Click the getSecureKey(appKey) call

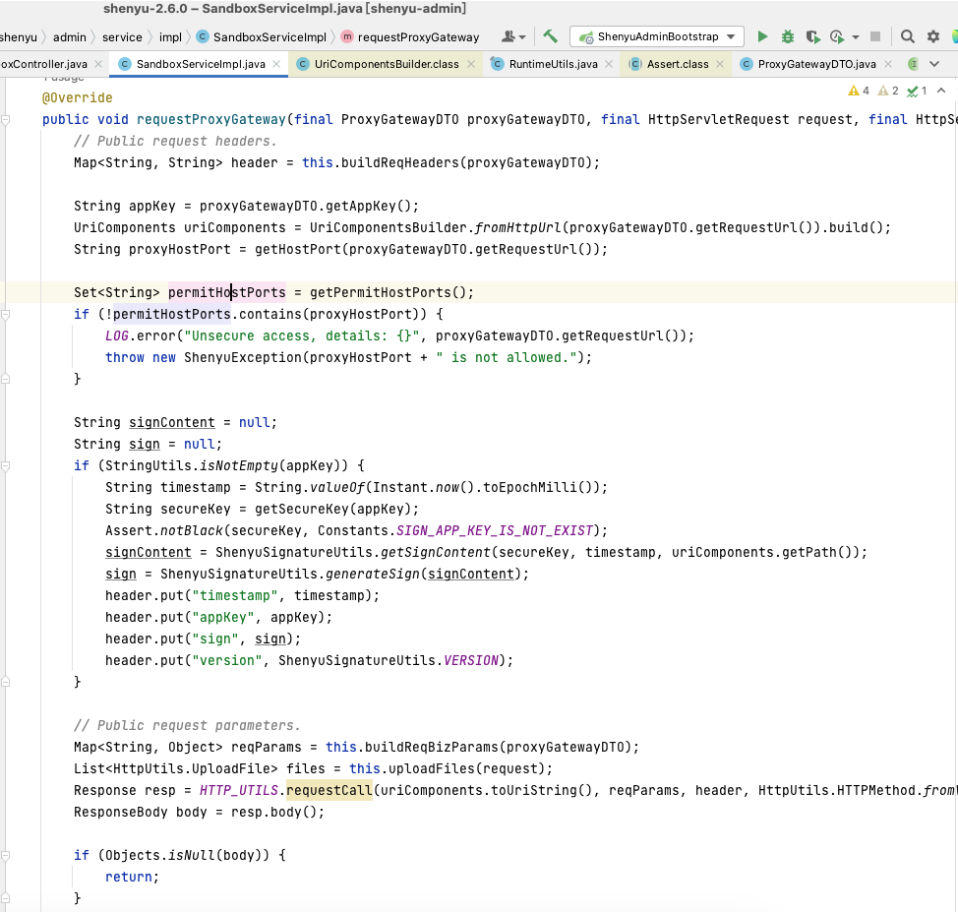click(333, 509)
